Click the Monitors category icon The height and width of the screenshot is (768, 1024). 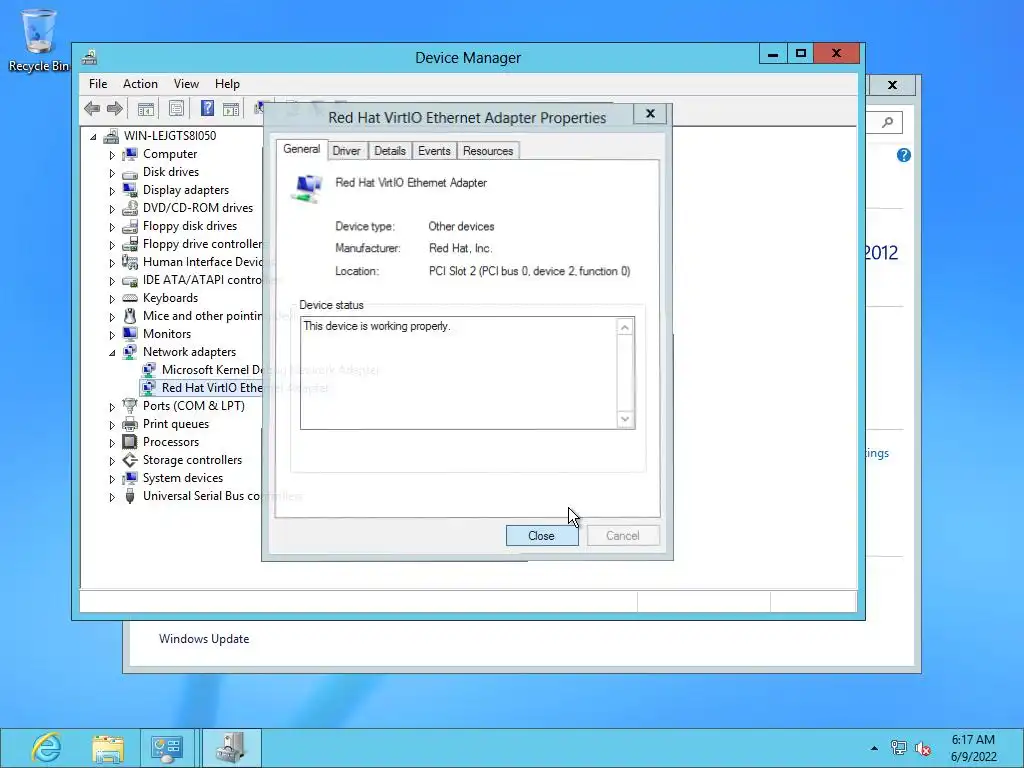point(130,334)
